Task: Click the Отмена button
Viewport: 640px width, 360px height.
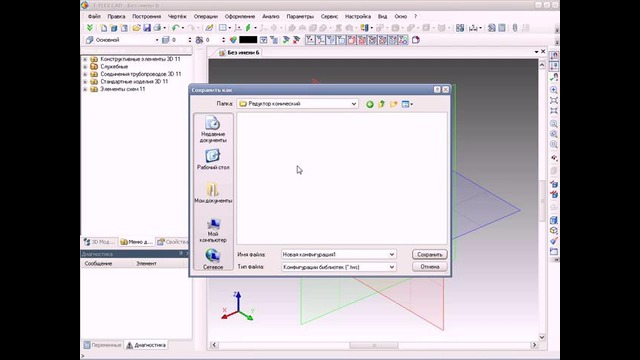Action: tap(430, 267)
